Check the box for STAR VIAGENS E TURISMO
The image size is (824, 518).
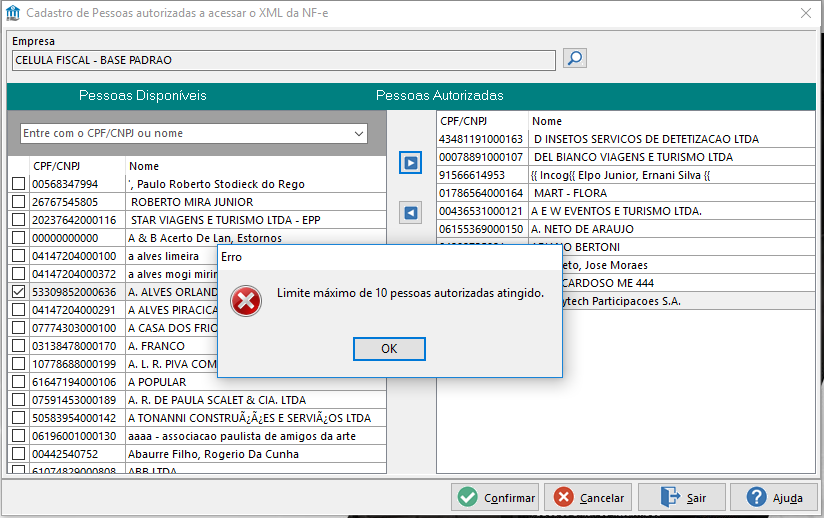point(18,220)
